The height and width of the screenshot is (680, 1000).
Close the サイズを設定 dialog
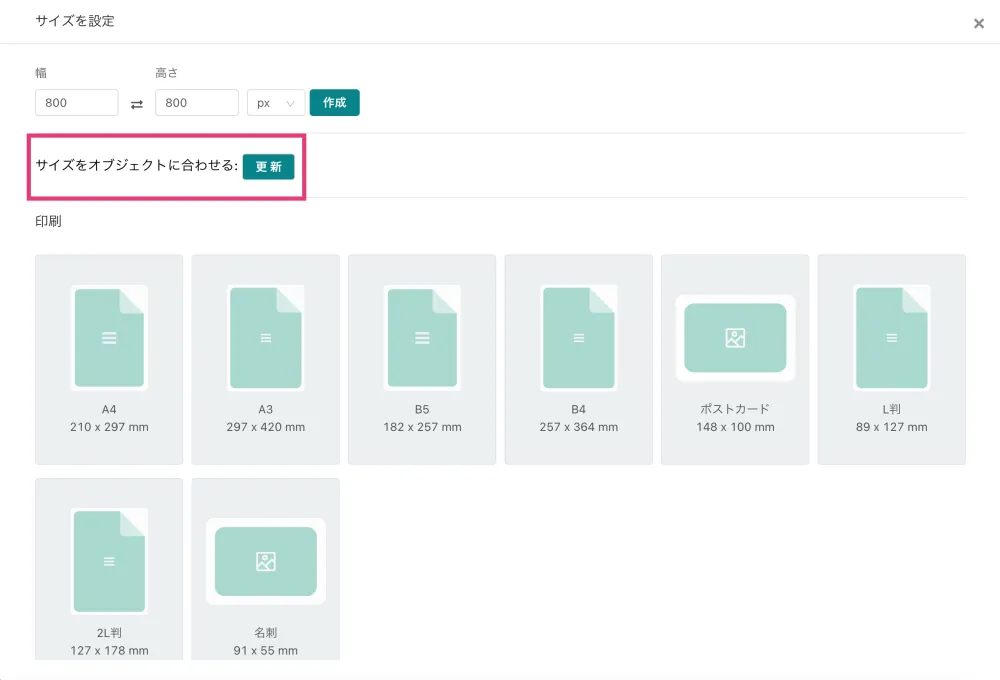[979, 23]
